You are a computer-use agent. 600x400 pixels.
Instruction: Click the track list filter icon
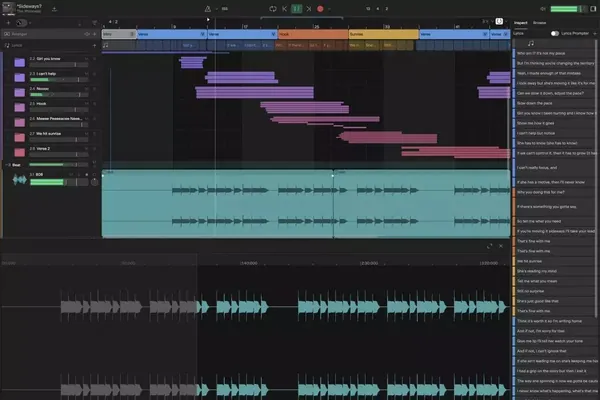coord(95,23)
